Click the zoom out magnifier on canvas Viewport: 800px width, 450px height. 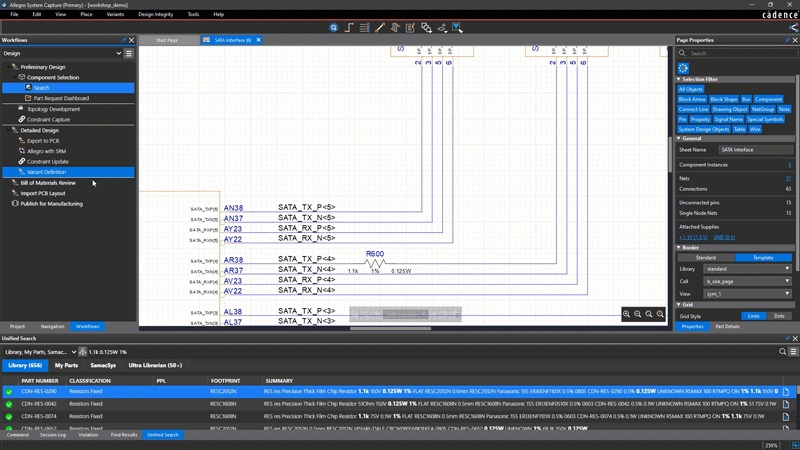[x=638, y=314]
